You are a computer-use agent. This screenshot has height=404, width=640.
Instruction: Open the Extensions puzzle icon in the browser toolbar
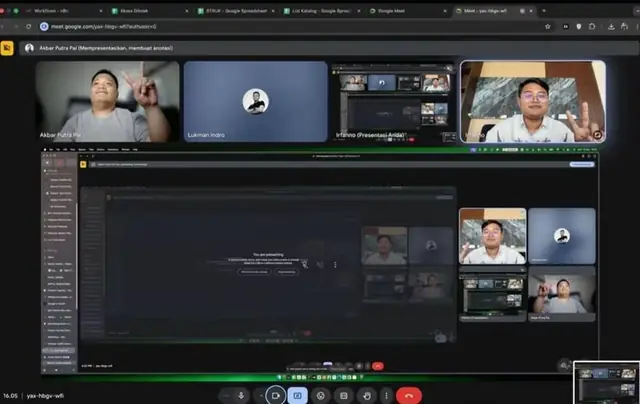[592, 27]
